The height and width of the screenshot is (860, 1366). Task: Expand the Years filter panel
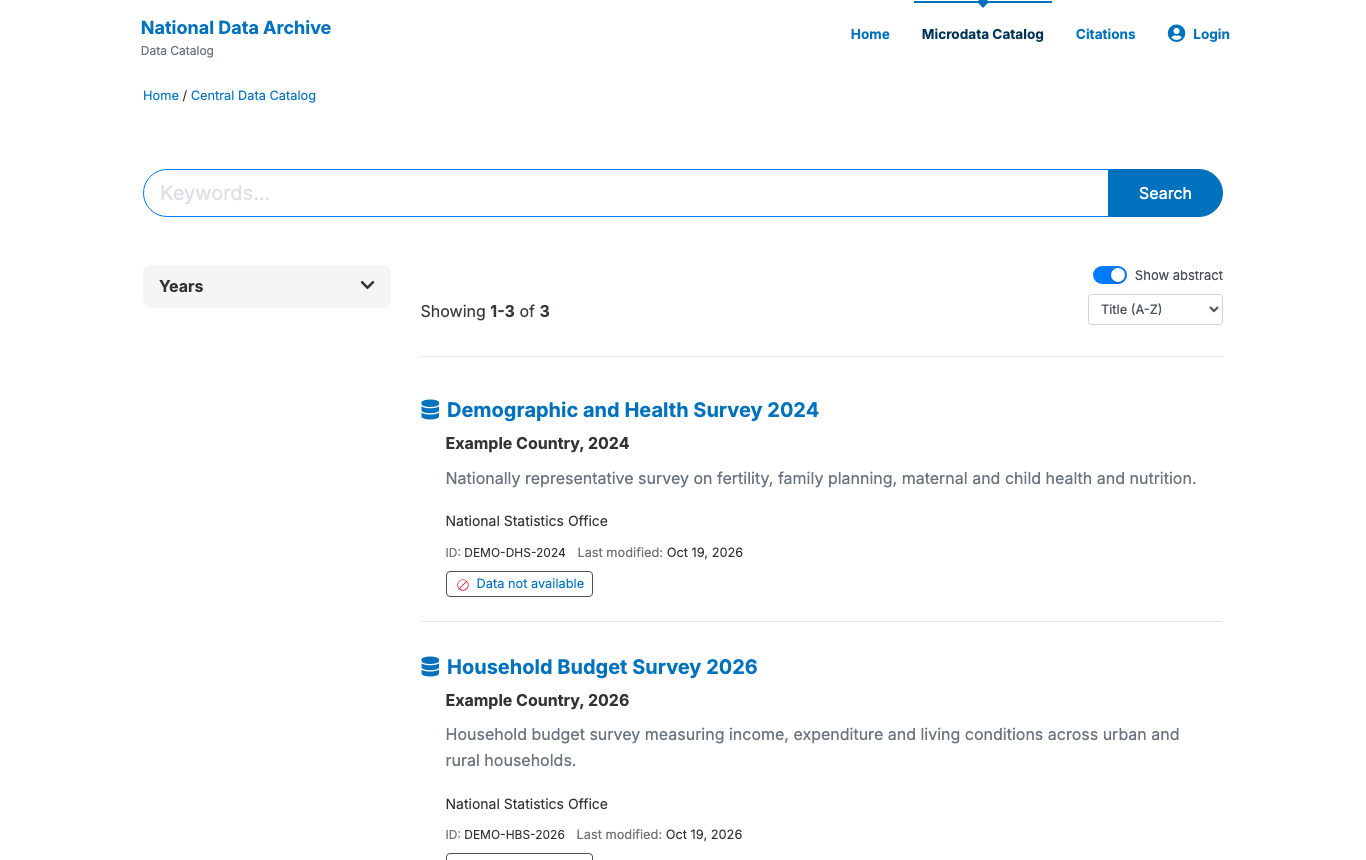[x=266, y=286]
